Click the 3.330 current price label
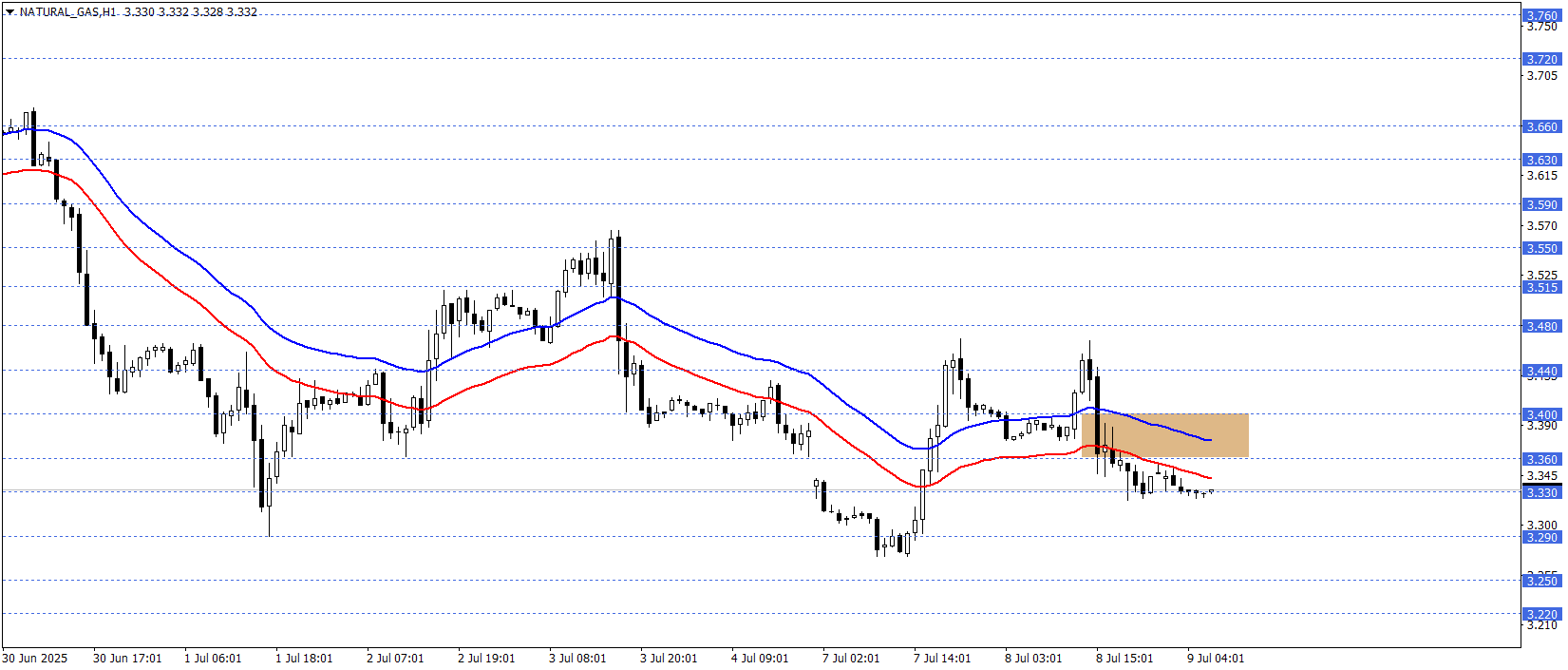 coord(1541,492)
